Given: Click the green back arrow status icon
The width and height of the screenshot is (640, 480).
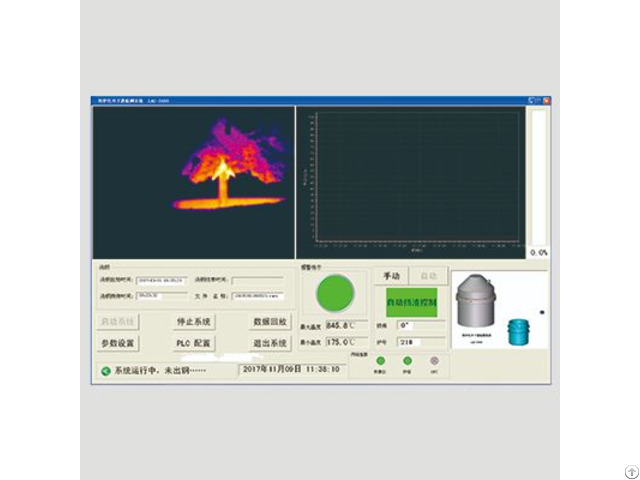Looking at the screenshot, I should 105,370.
